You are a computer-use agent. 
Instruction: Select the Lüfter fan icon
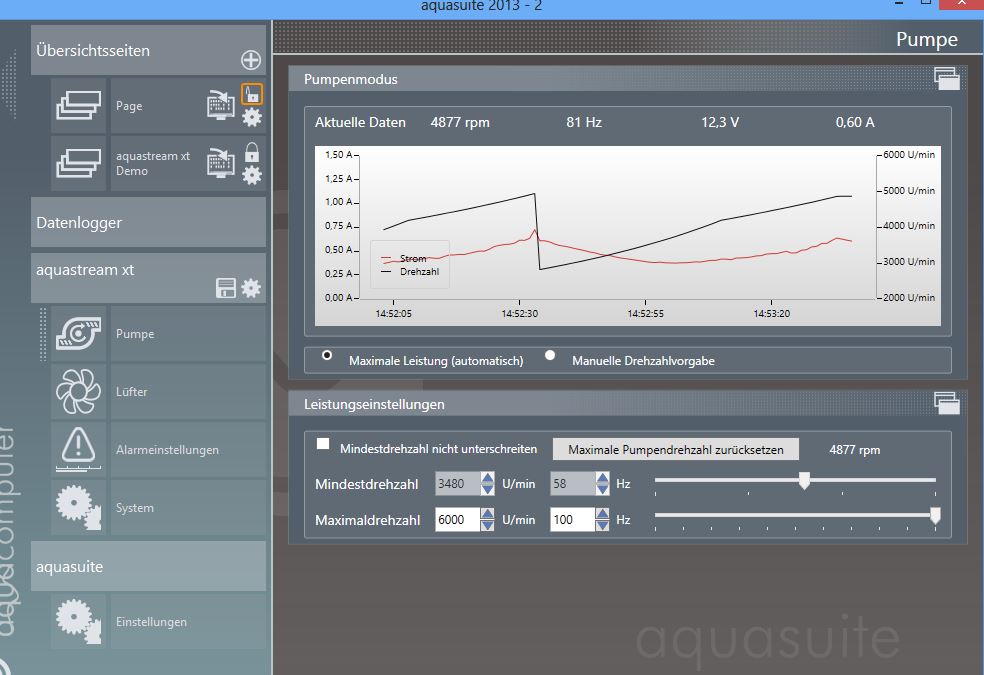click(x=78, y=392)
